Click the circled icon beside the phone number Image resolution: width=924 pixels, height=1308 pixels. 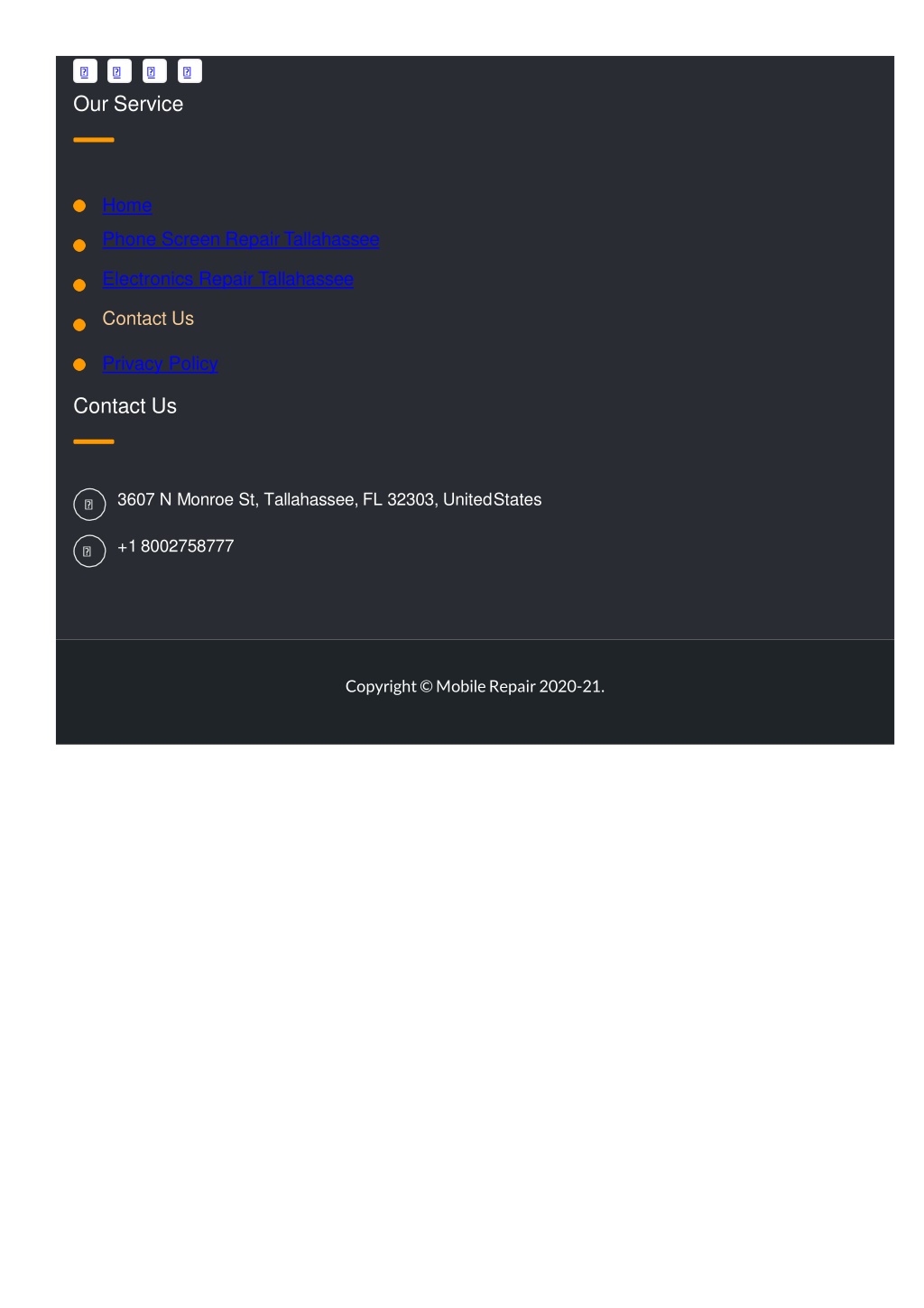click(x=89, y=551)
